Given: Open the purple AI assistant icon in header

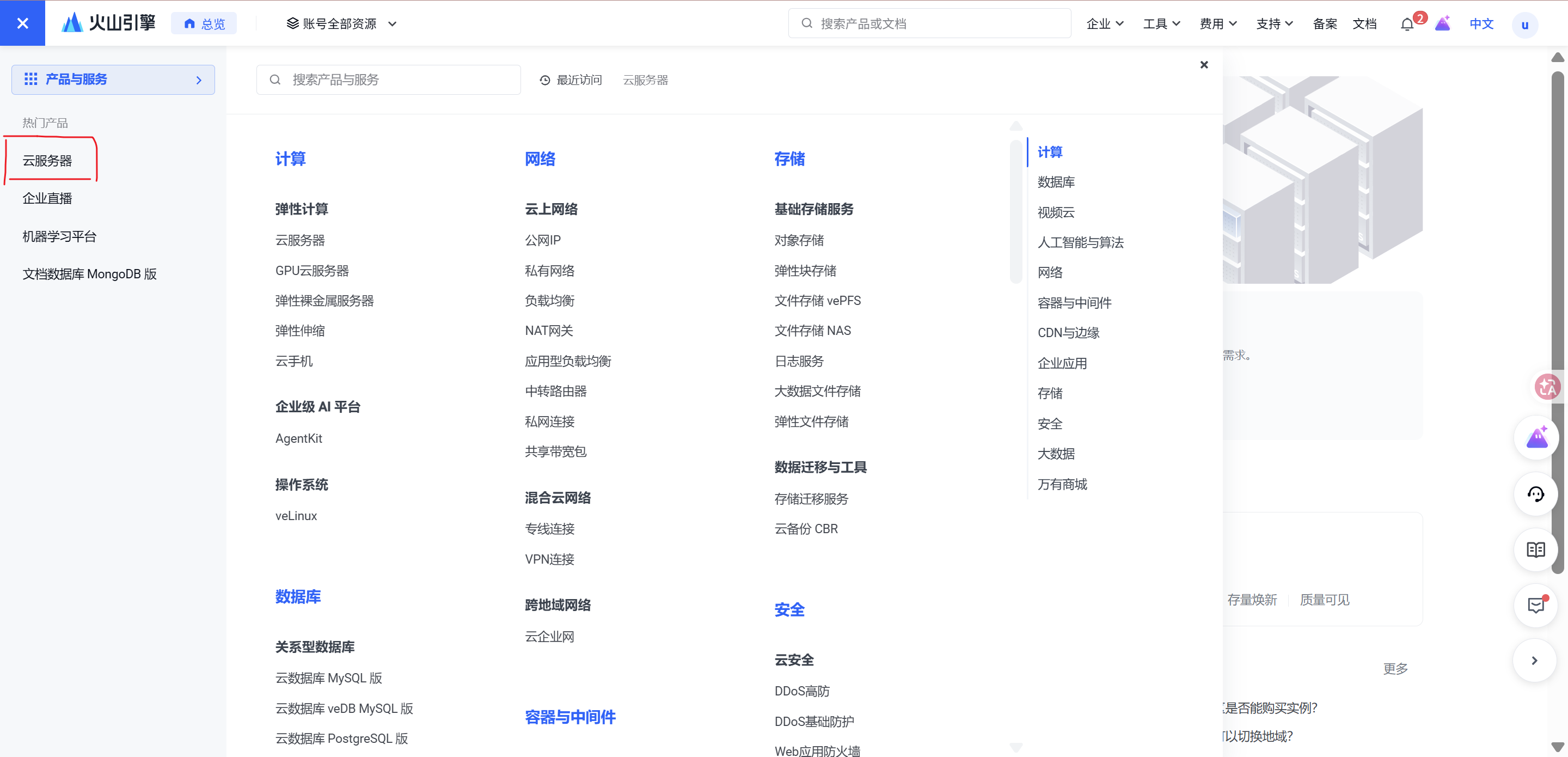Looking at the screenshot, I should coord(1443,25).
